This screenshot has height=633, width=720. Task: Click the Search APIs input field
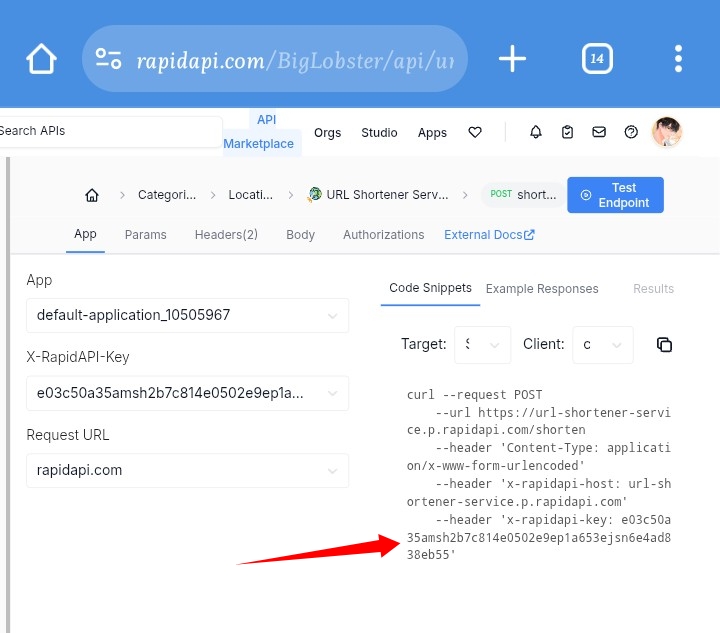pos(110,131)
